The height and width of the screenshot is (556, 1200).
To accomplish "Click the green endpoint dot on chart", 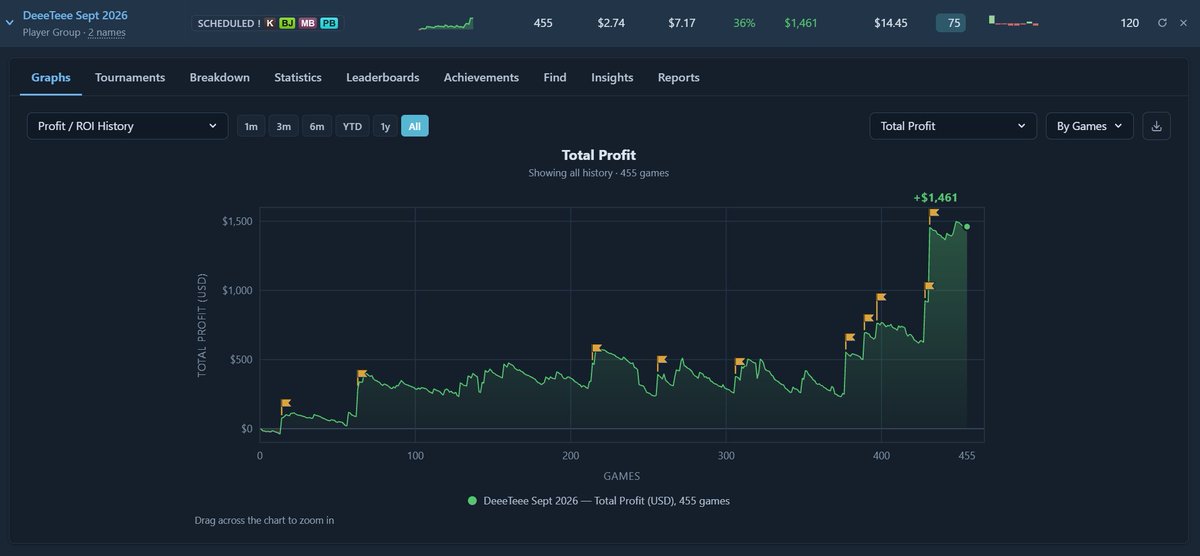I will [967, 227].
